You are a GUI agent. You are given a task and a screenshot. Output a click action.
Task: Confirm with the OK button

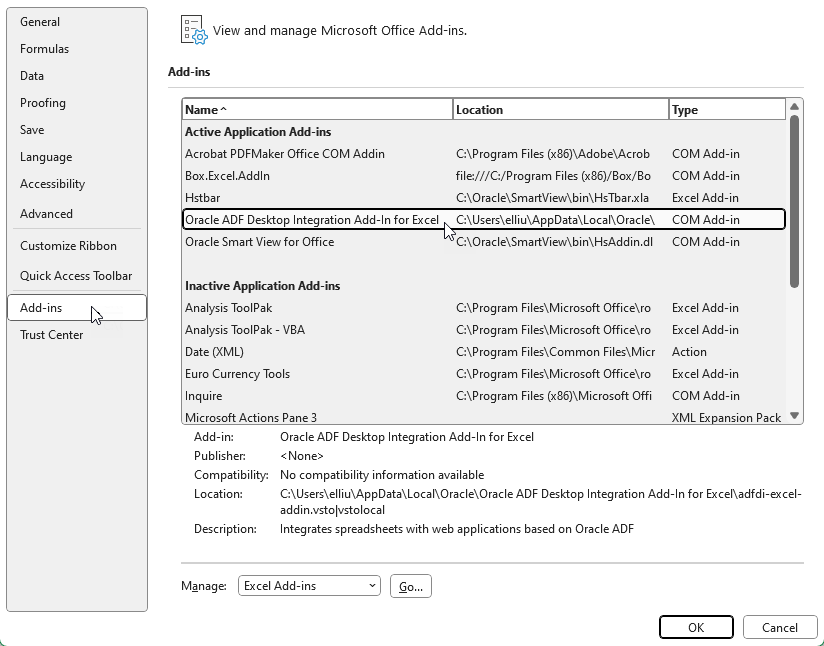click(x=696, y=627)
